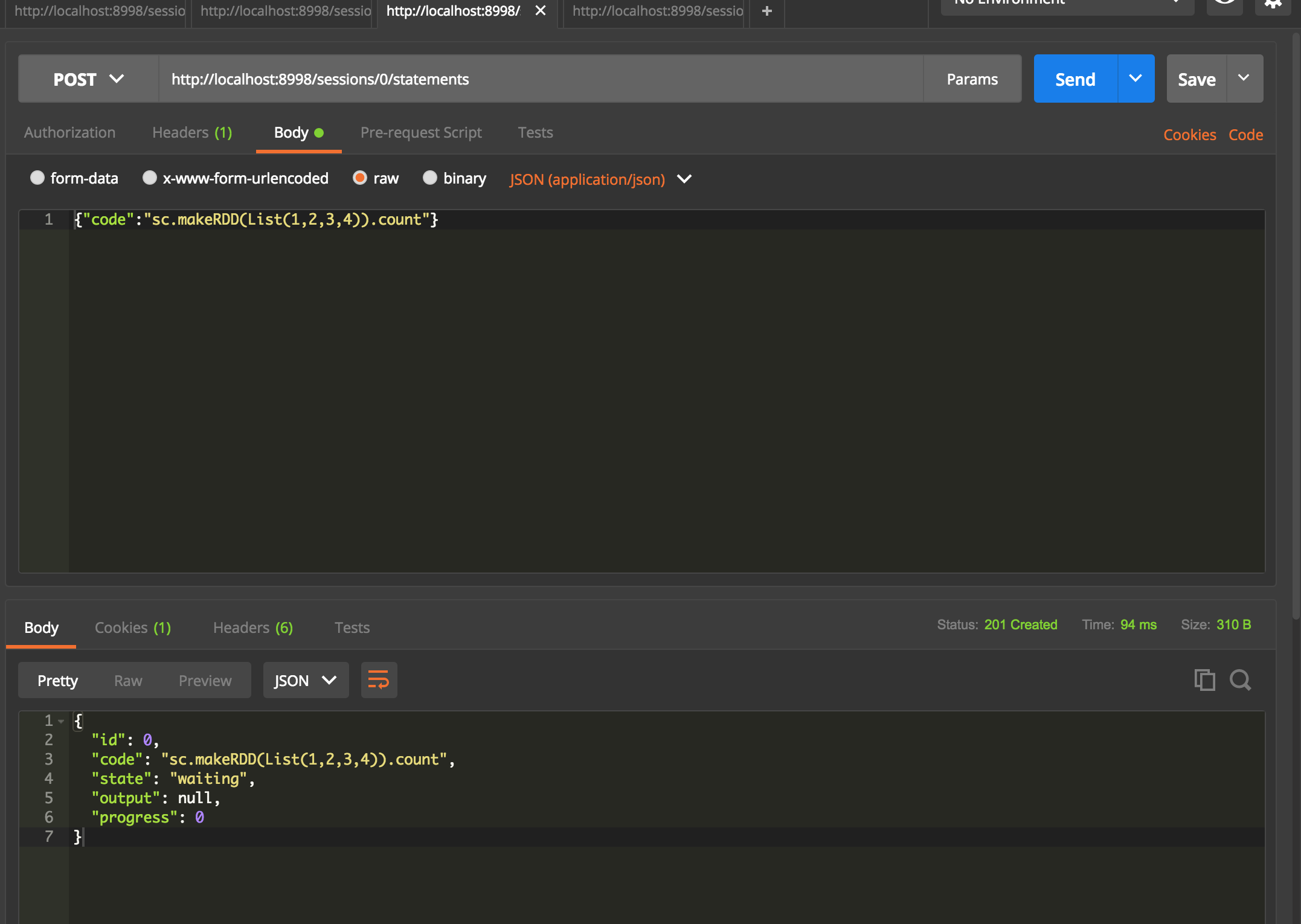The width and height of the screenshot is (1301, 924).
Task: Click the "state": "waiting" response line
Action: click(173, 779)
